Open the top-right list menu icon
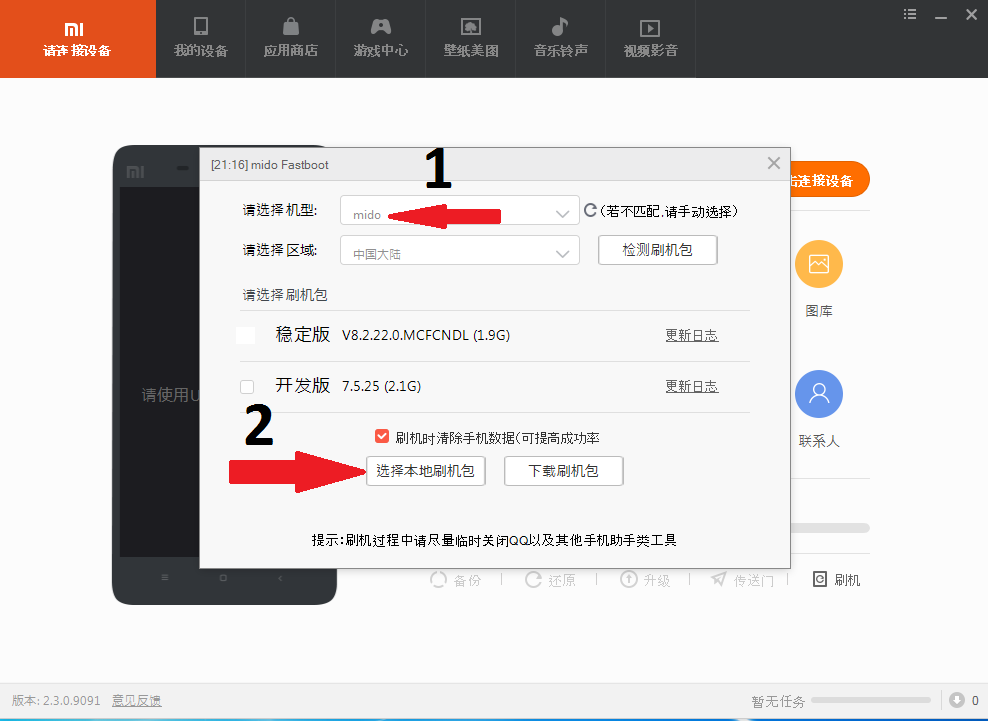 tap(910, 14)
